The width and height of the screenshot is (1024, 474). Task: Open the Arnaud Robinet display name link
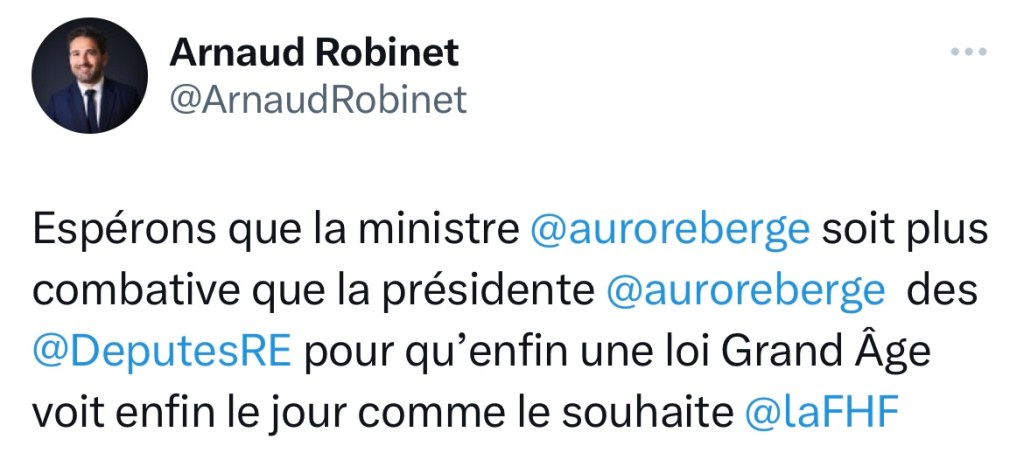(314, 52)
